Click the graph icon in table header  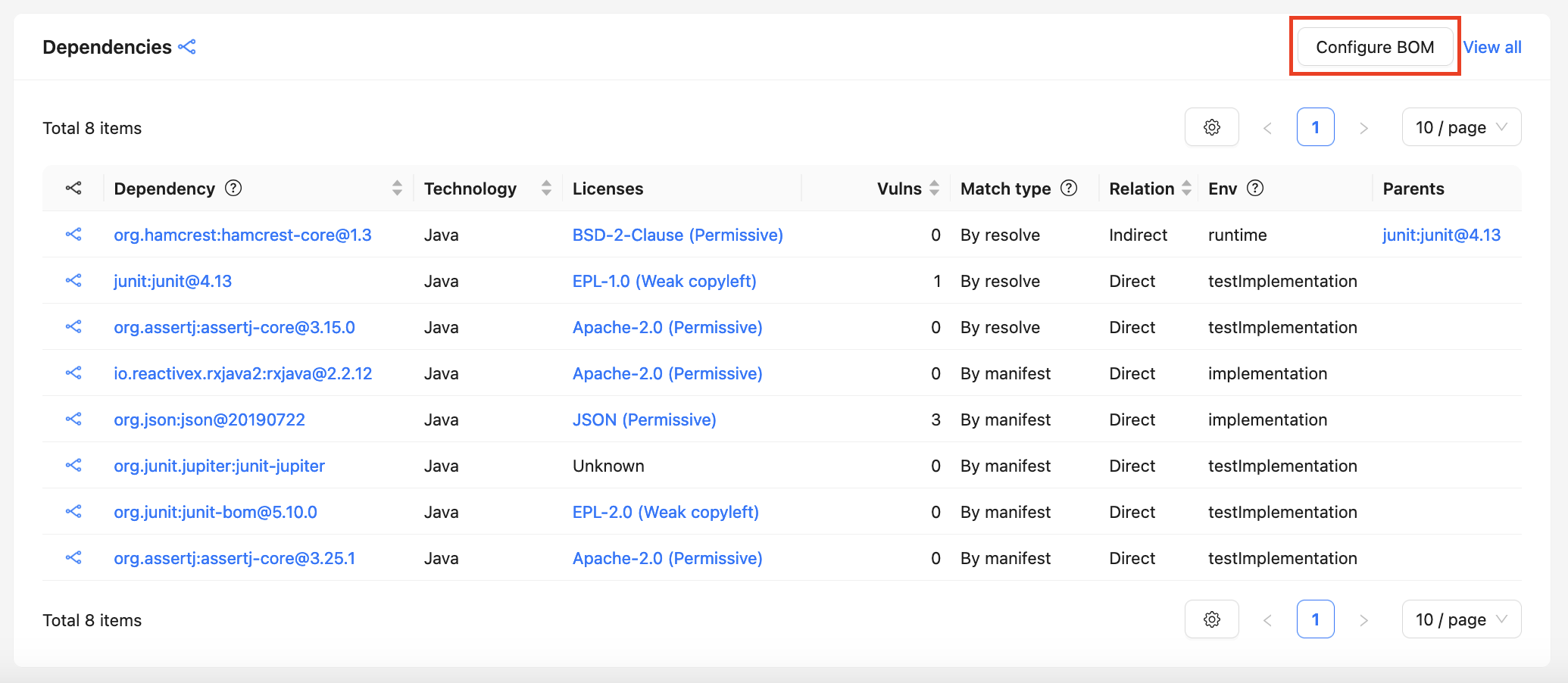coord(73,189)
